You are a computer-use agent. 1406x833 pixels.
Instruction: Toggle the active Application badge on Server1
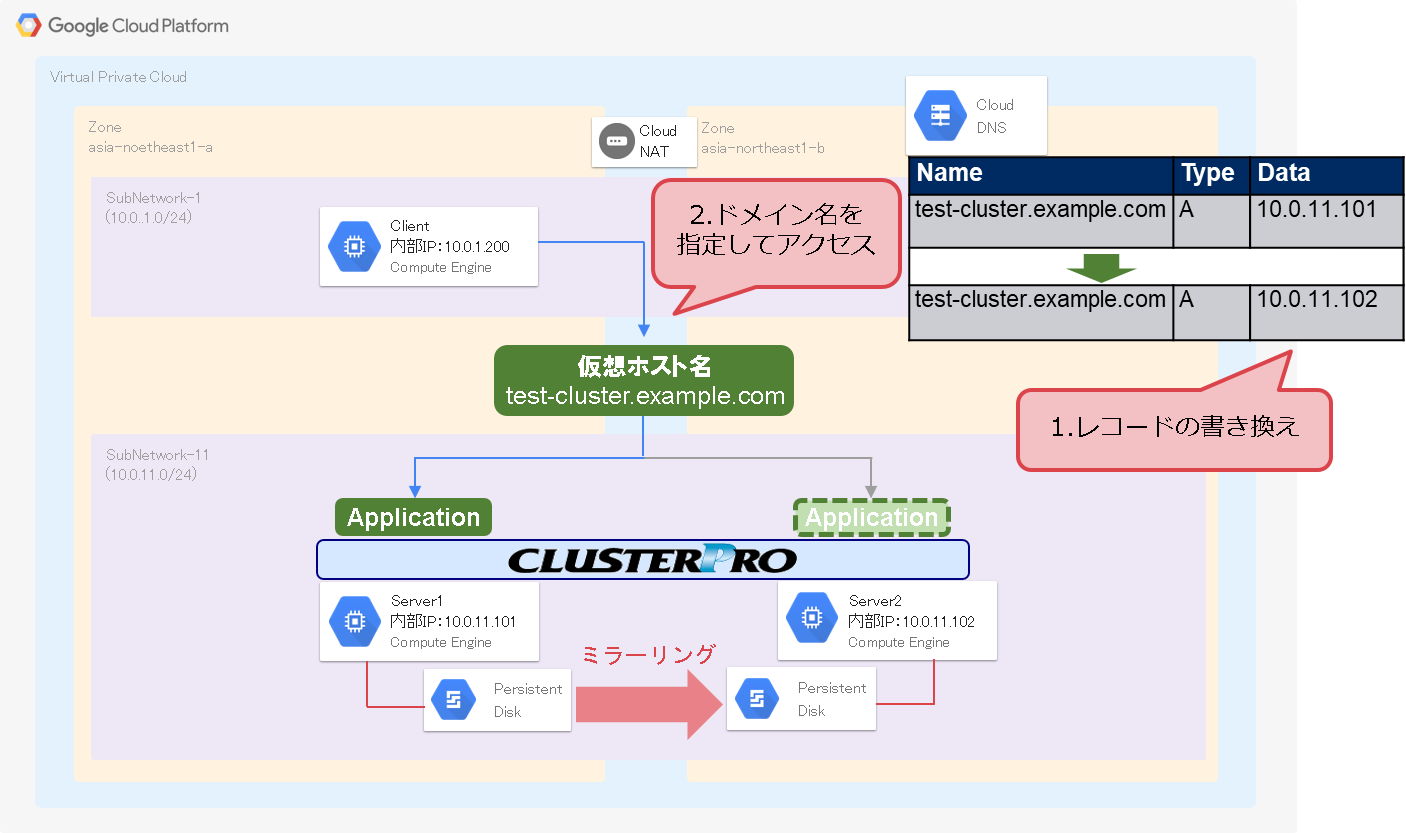point(413,517)
